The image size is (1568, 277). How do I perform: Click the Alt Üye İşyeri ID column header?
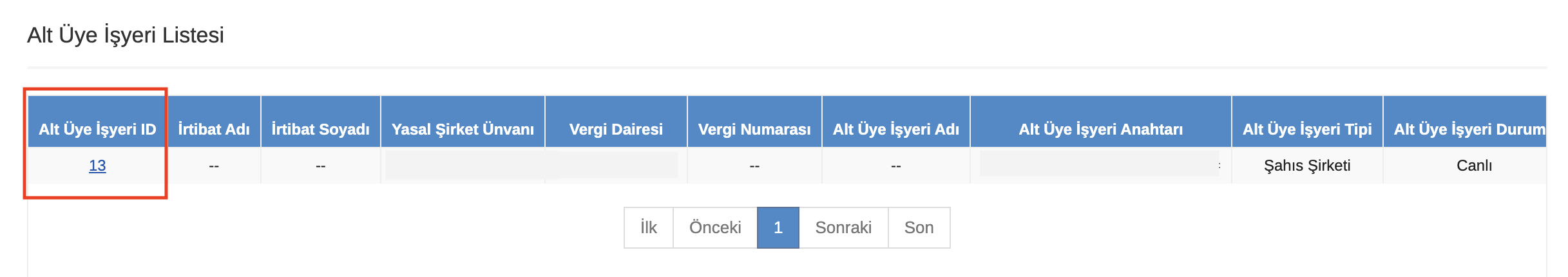click(97, 129)
